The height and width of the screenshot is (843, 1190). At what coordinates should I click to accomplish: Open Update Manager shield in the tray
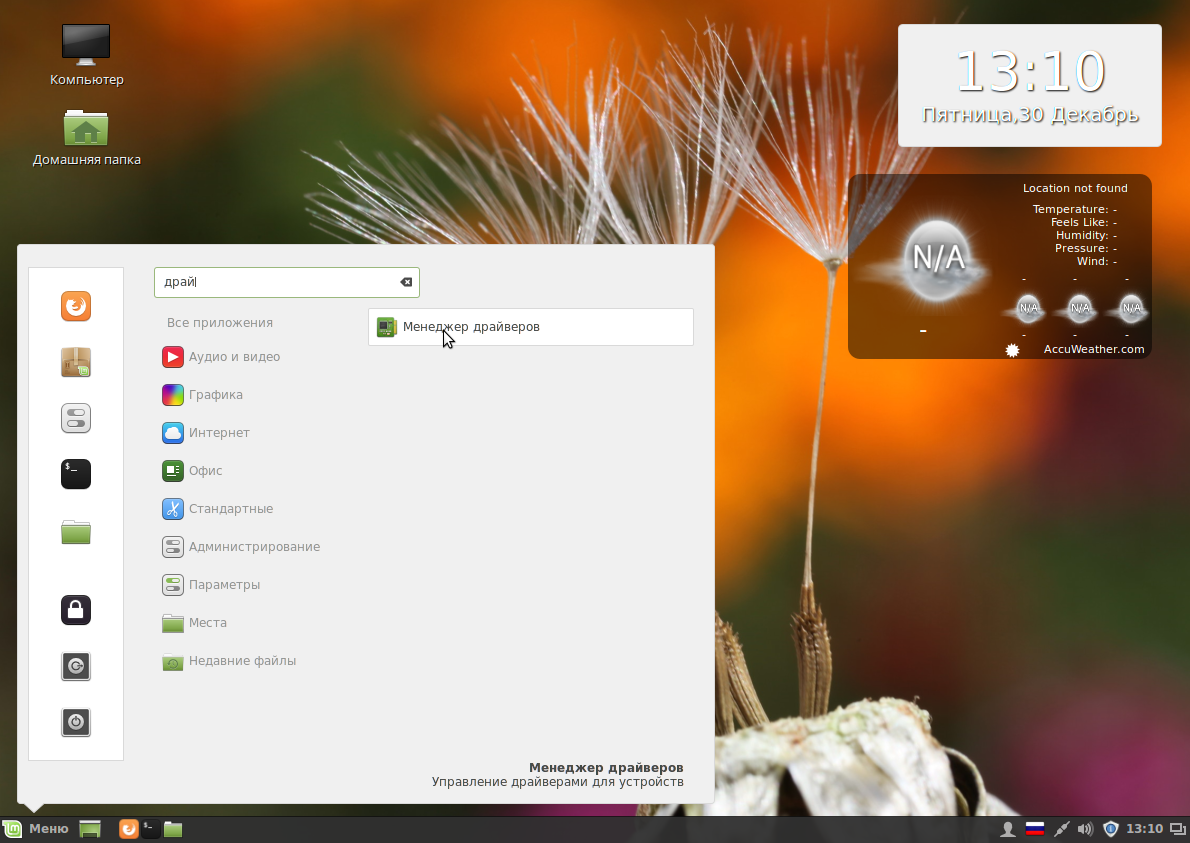coord(1111,828)
